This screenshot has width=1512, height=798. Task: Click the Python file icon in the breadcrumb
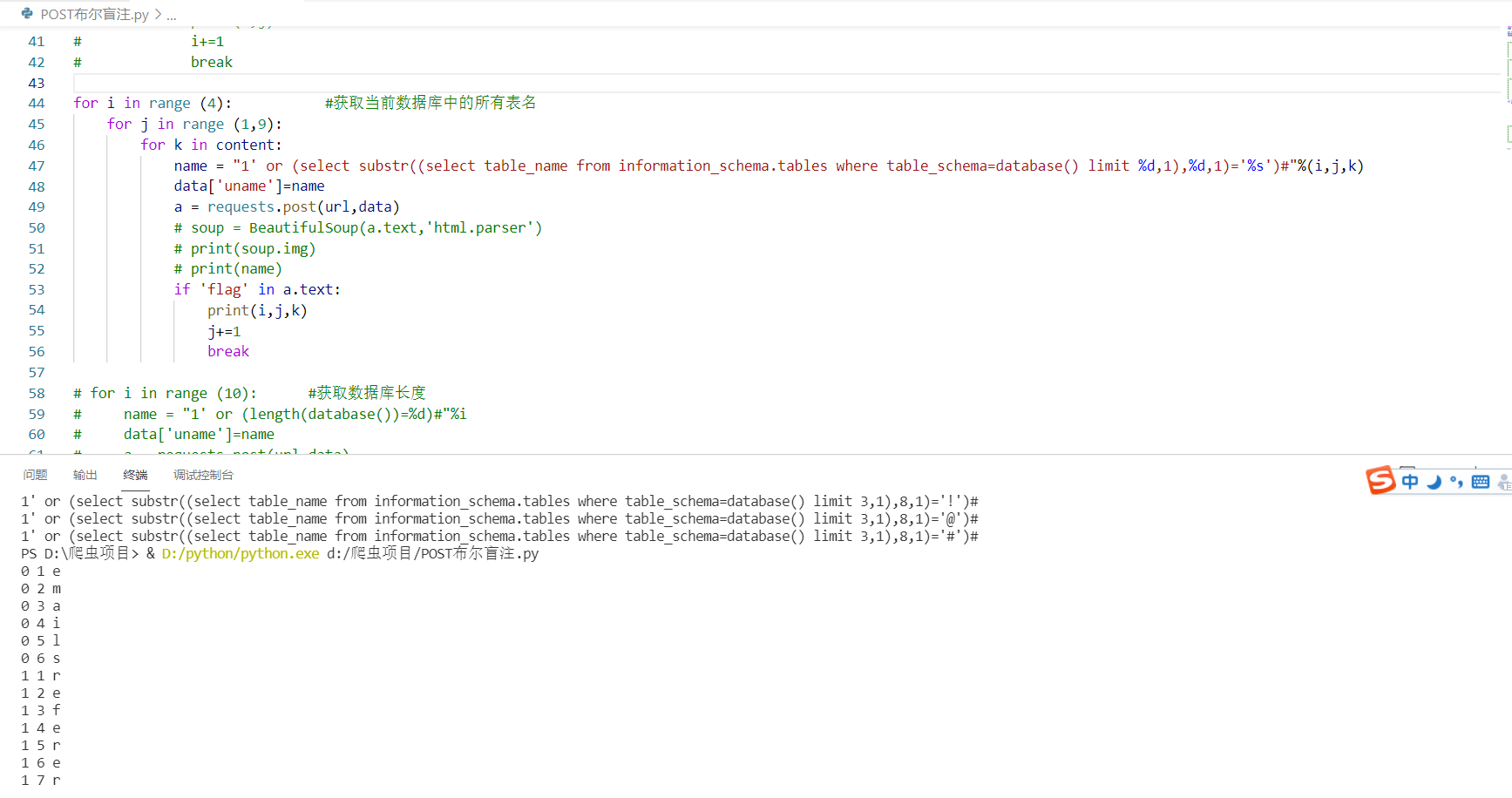pyautogui.click(x=27, y=14)
